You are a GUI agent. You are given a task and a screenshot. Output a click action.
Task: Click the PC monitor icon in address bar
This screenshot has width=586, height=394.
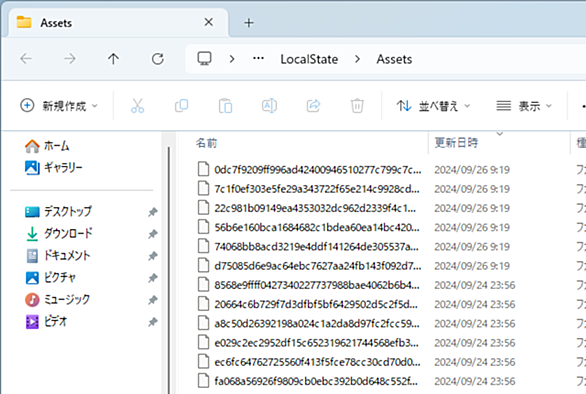point(204,59)
